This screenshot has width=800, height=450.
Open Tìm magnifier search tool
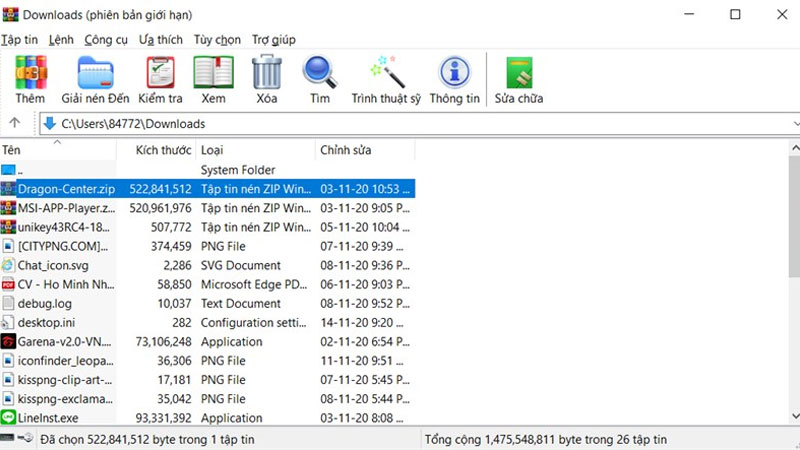tap(320, 72)
